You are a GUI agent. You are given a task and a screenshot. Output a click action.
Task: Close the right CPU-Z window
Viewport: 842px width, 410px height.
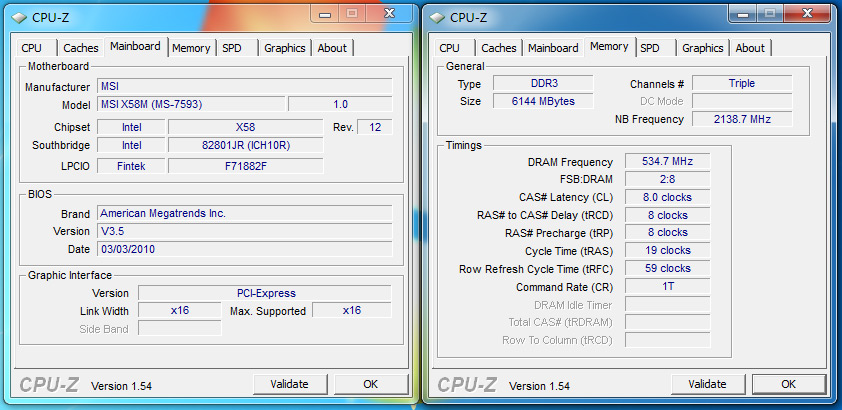pos(809,14)
